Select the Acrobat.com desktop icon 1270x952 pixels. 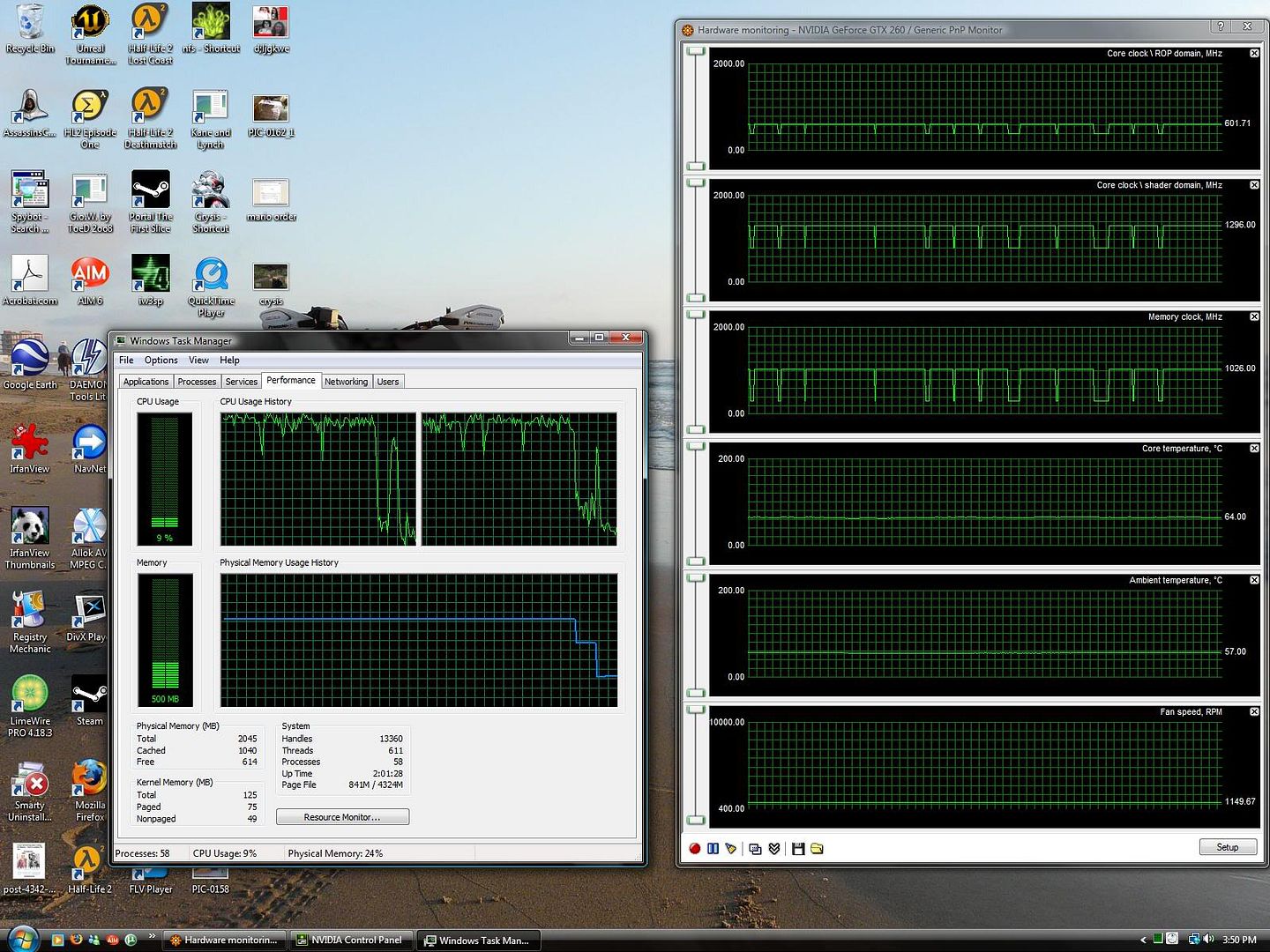coord(30,280)
